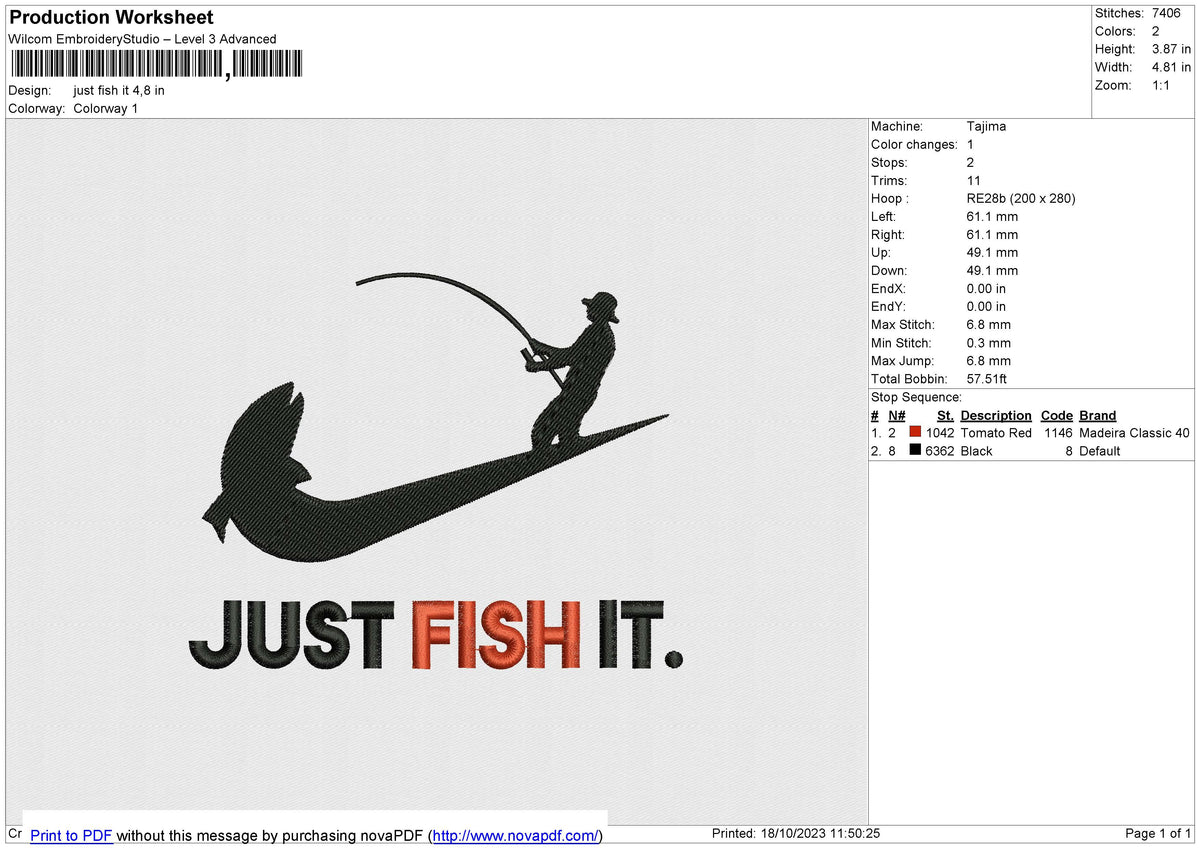Click the printed timestamp 18/10/2023 11:50:25
The image size is (1200, 848).
point(823,834)
